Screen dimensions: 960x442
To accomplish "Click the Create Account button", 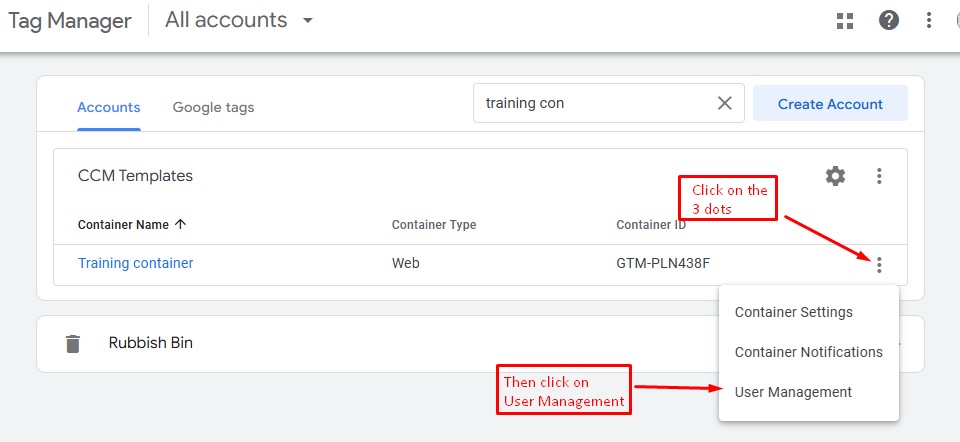I will (x=830, y=103).
